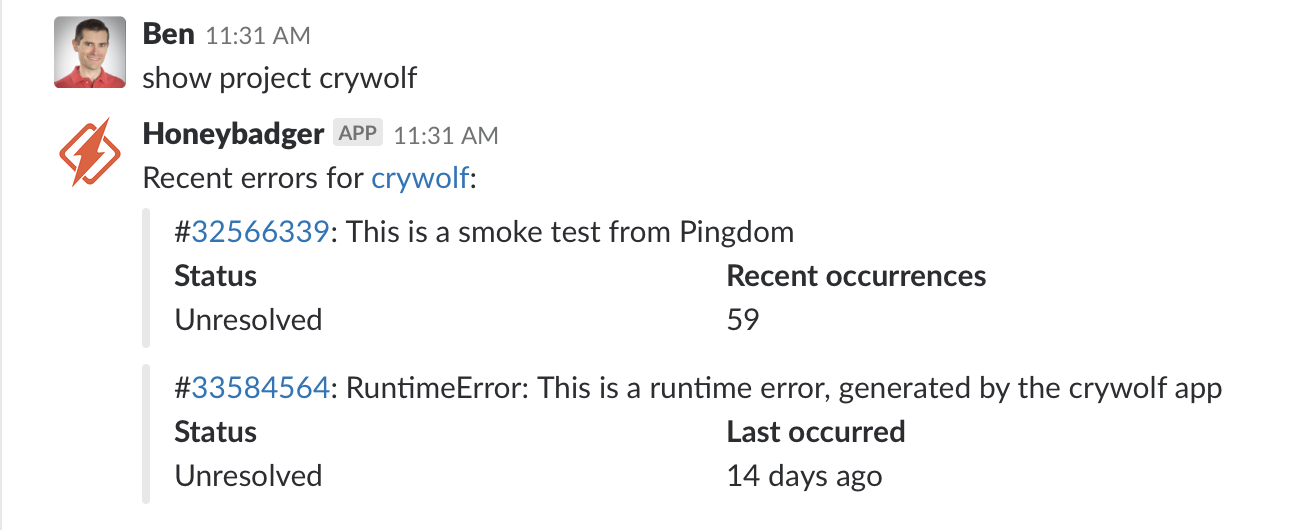
Task: Open error link 32566339
Action: tap(260, 232)
